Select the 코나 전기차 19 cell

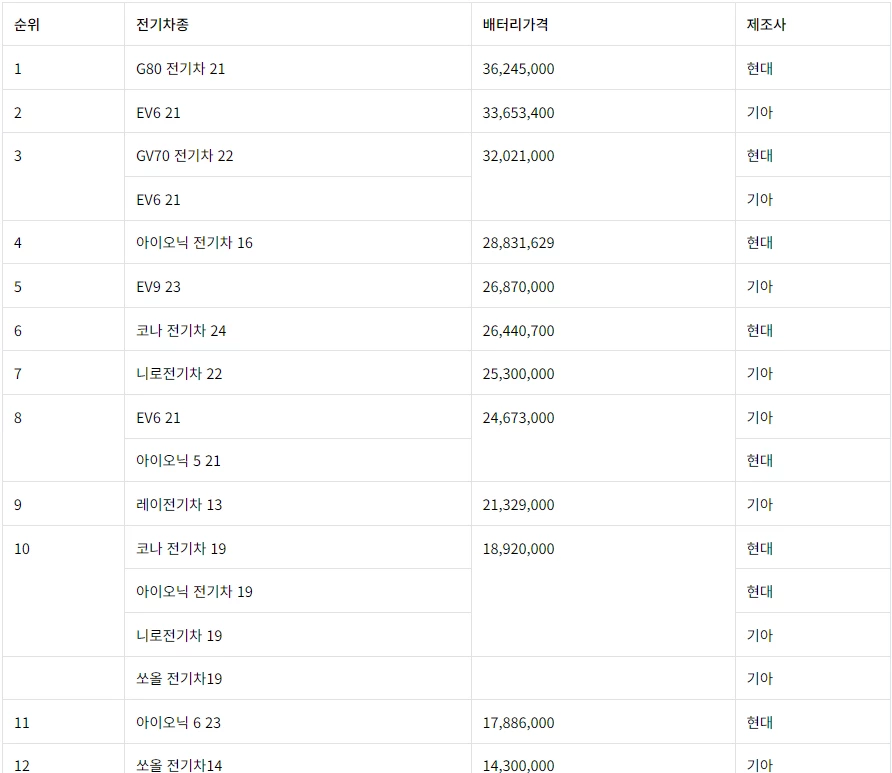click(x=298, y=548)
